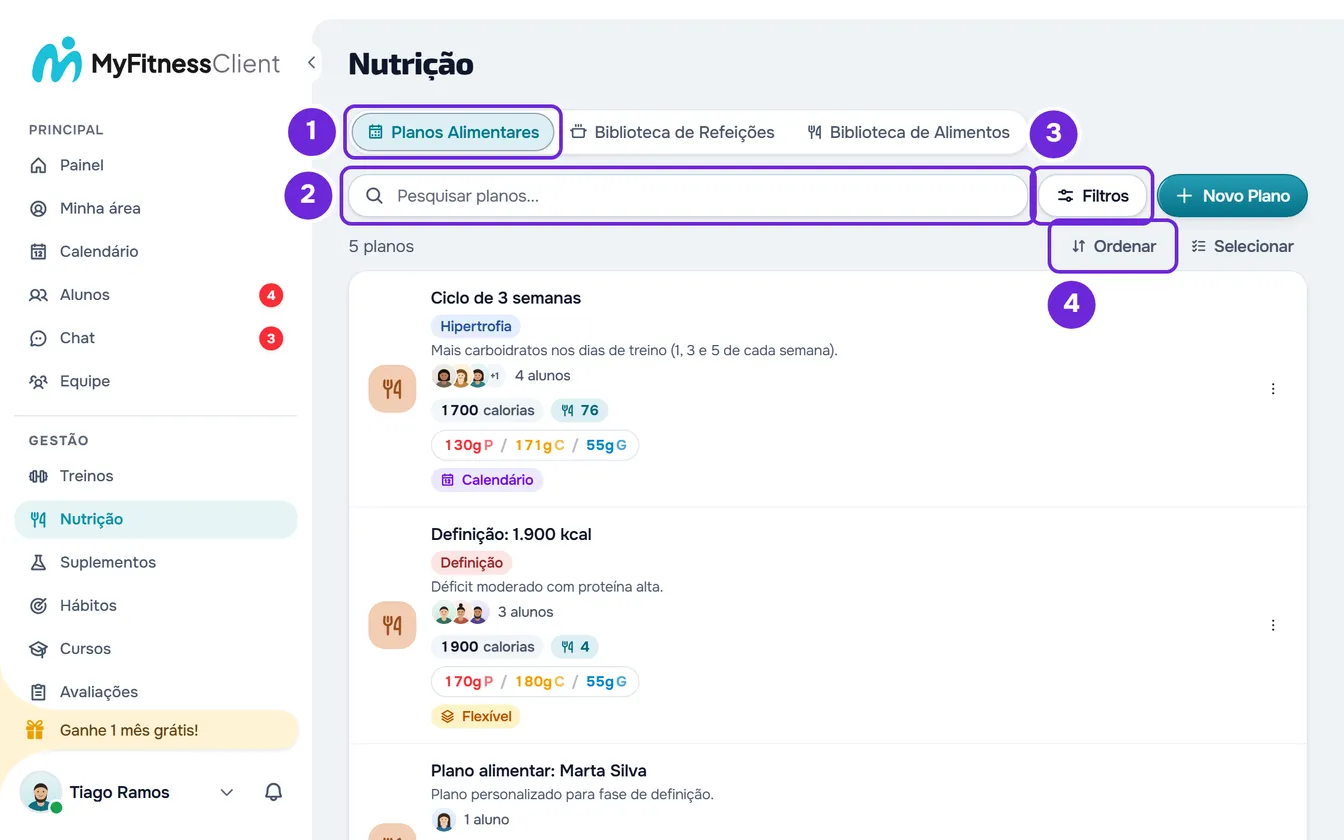Click Tiago Ramos profile avatar
Screen dimensions: 1344x840
click(40, 792)
